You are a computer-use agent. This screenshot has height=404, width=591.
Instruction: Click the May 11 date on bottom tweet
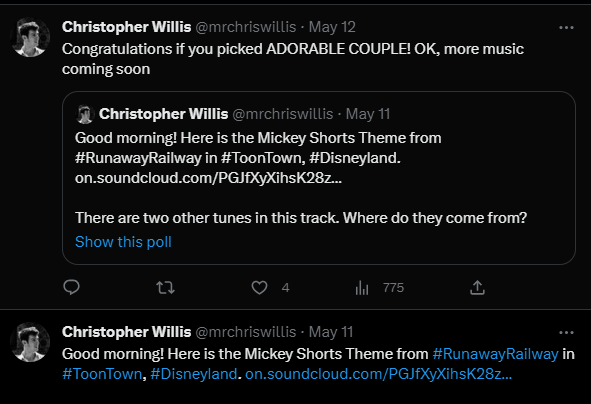[331, 332]
